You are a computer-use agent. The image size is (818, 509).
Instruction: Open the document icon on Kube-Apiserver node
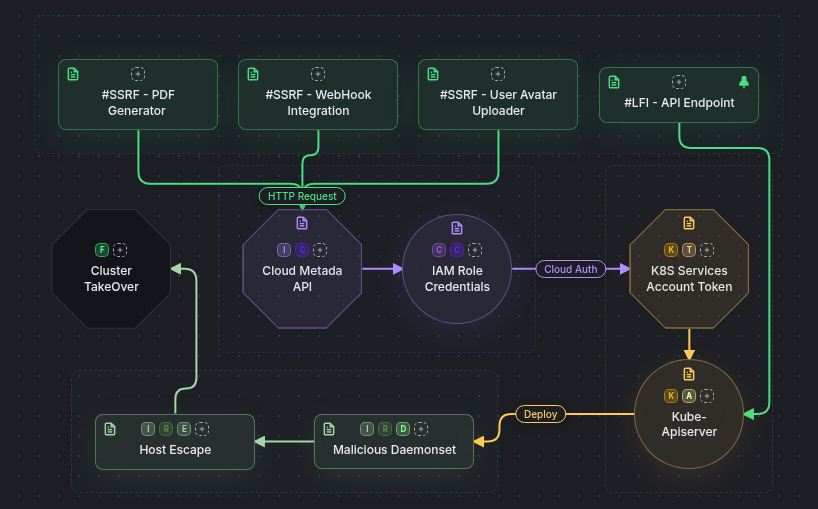click(689, 374)
